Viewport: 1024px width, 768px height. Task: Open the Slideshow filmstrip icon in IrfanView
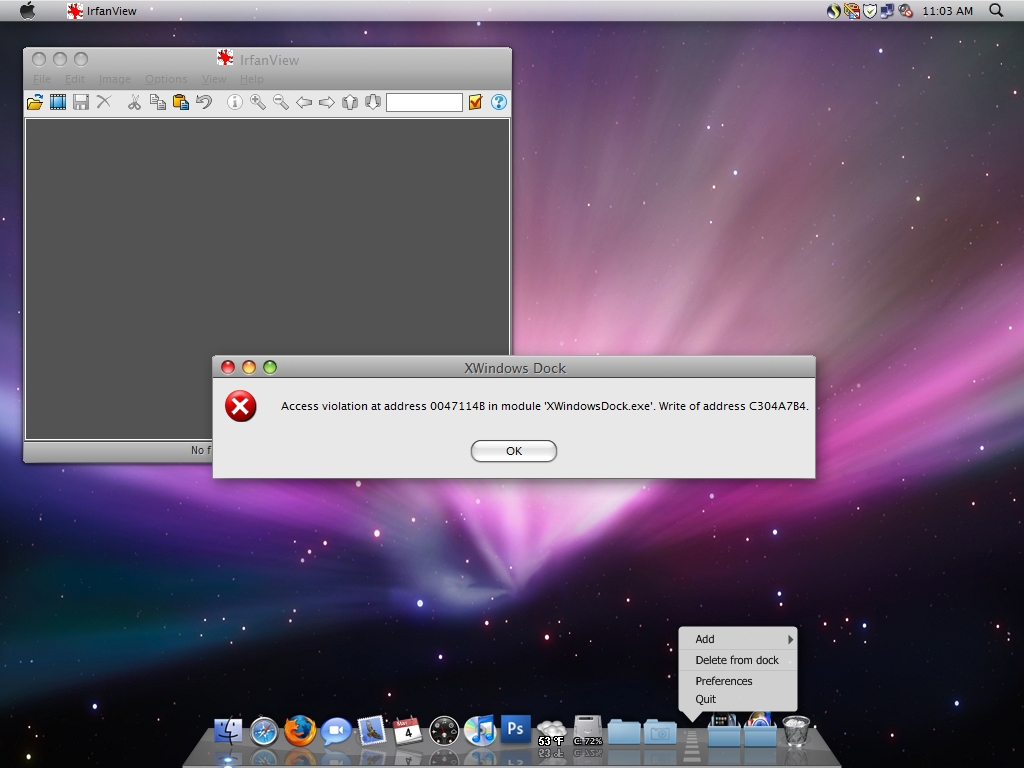click(x=58, y=102)
